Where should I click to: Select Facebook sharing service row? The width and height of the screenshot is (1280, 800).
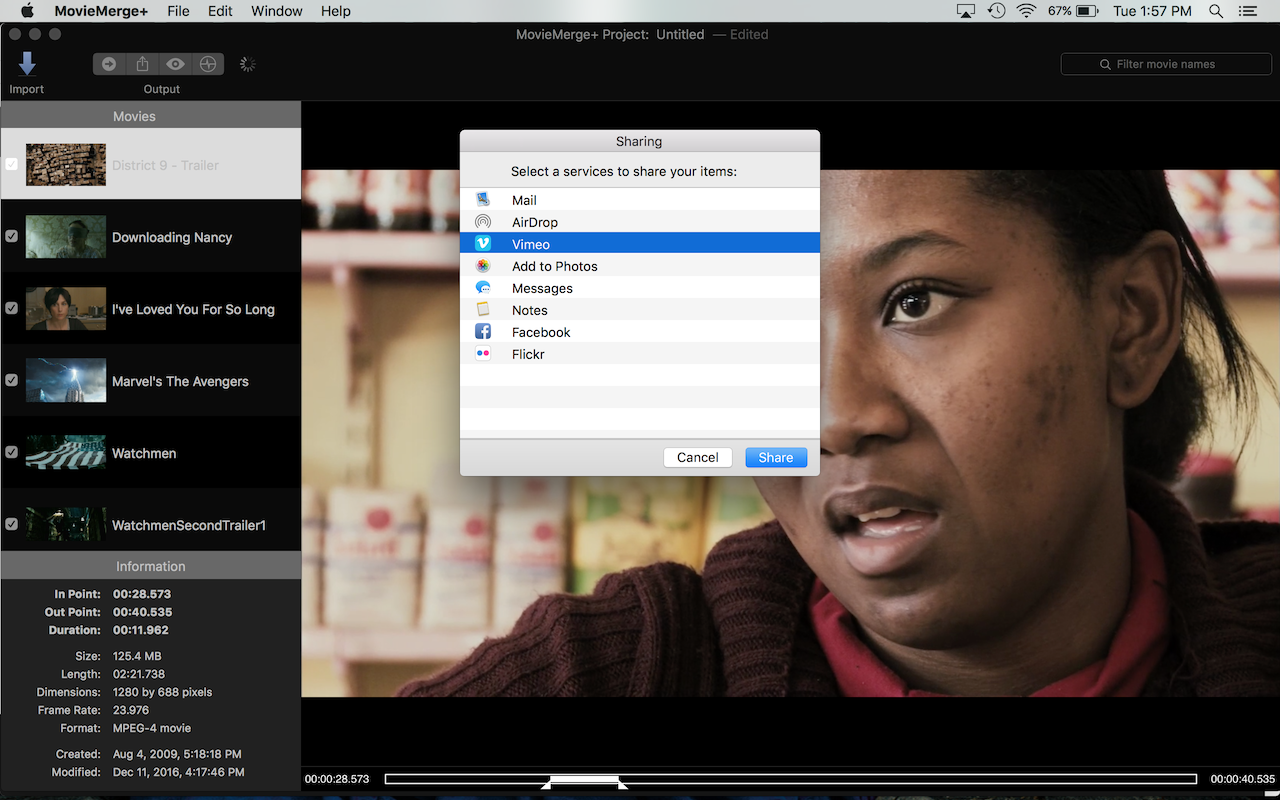640,332
